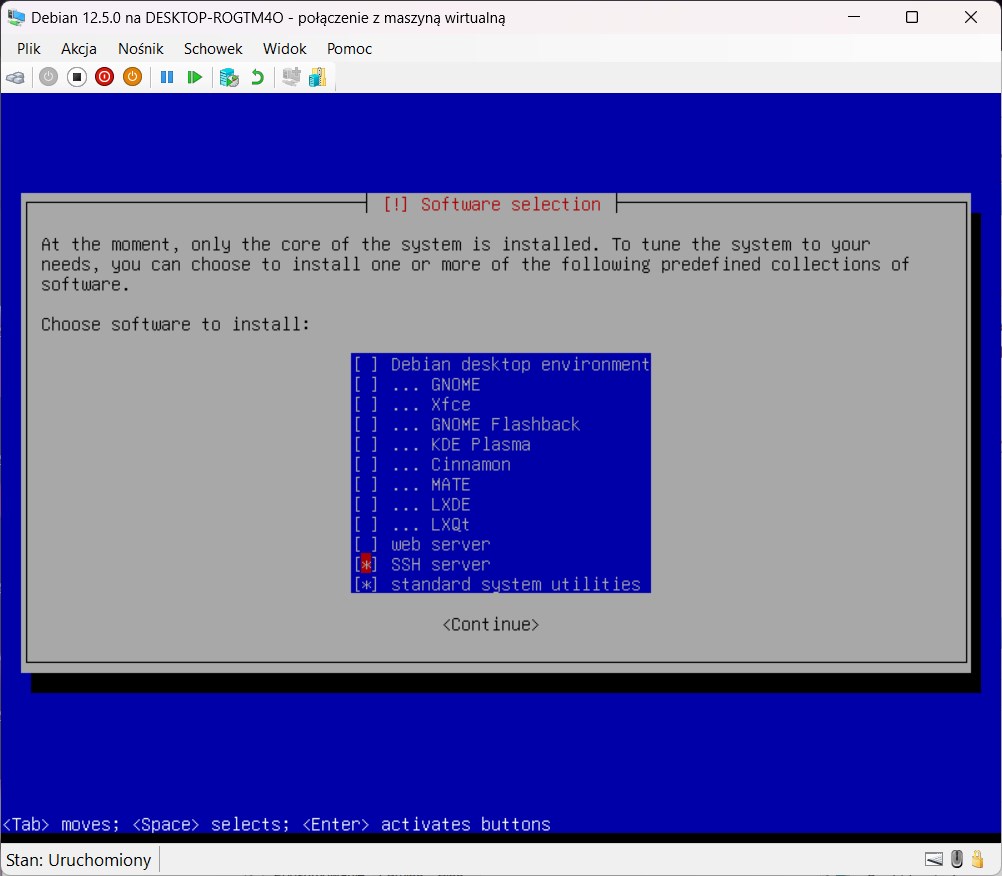Open the Nośnik menu

[141, 49]
